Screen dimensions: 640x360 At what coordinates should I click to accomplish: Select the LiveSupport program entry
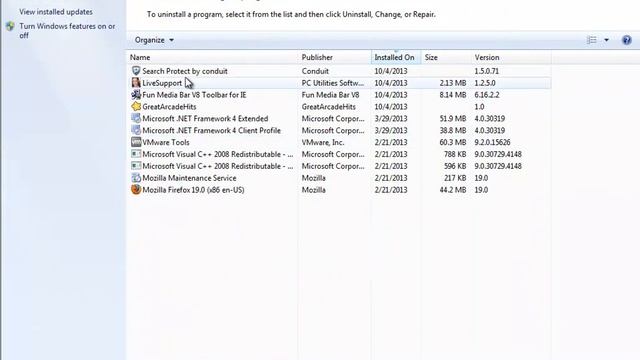click(162, 83)
